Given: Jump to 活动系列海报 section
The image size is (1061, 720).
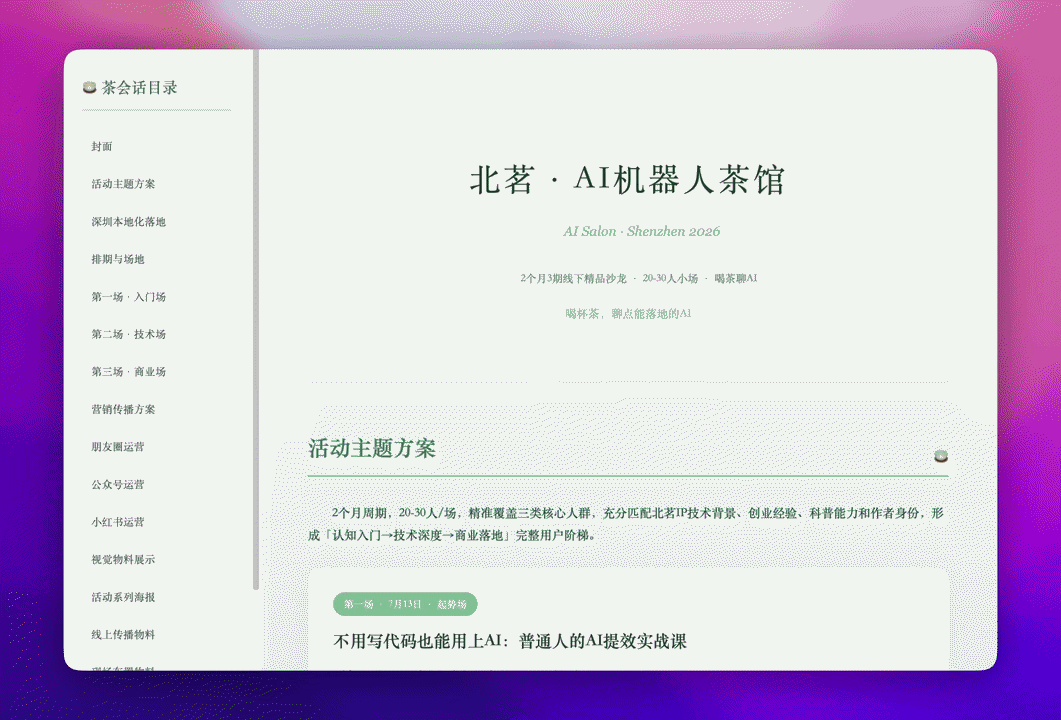Looking at the screenshot, I should (x=123, y=597).
